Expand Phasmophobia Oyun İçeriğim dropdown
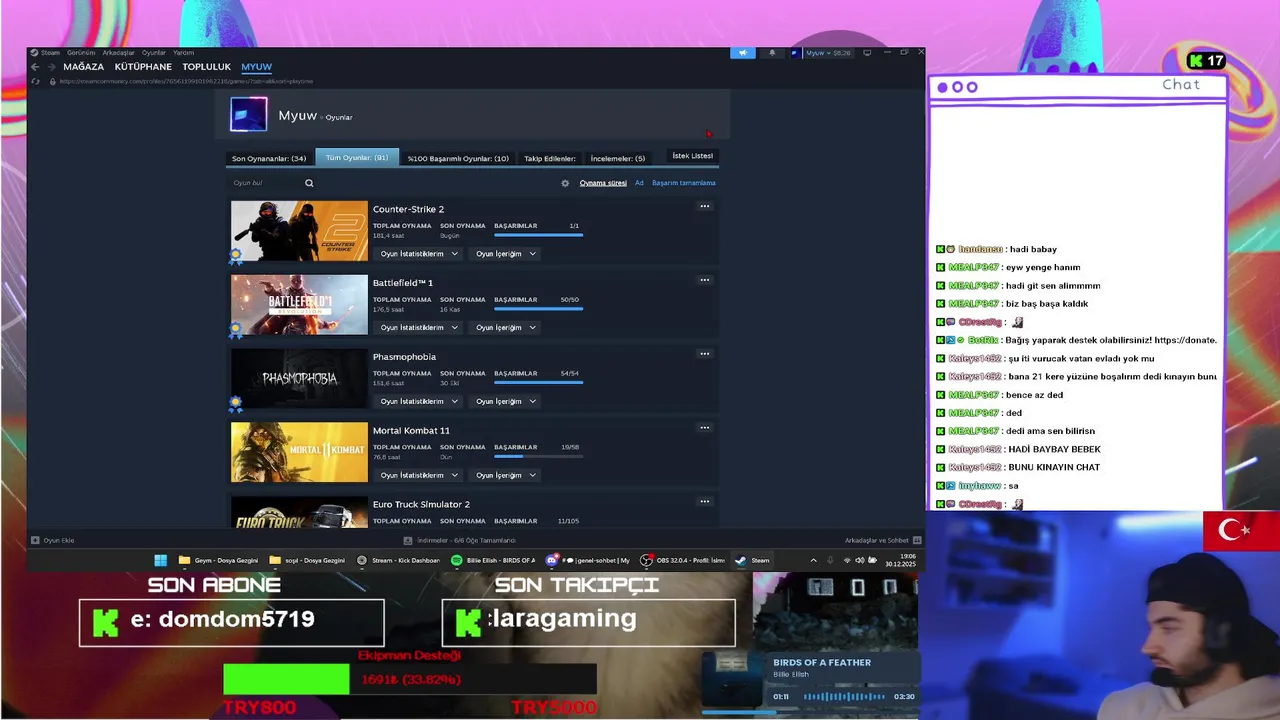1280x720 pixels. 506,402
